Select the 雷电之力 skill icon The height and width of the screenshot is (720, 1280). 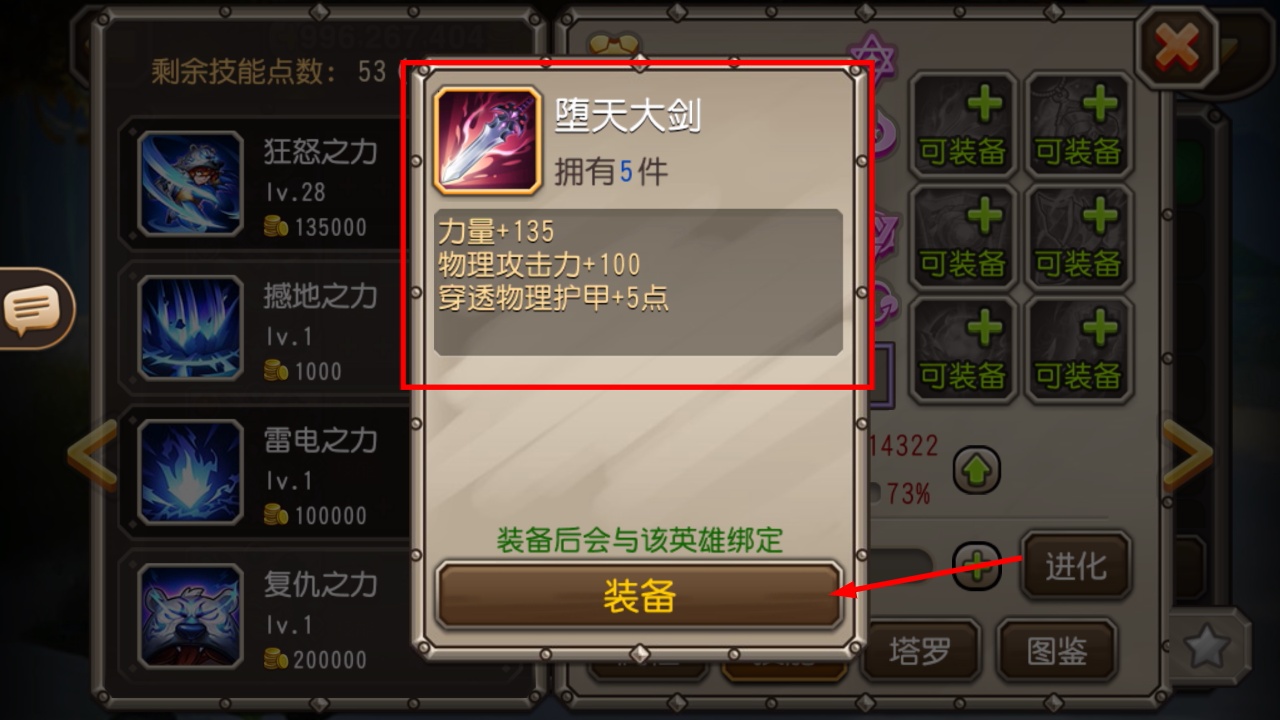click(190, 472)
